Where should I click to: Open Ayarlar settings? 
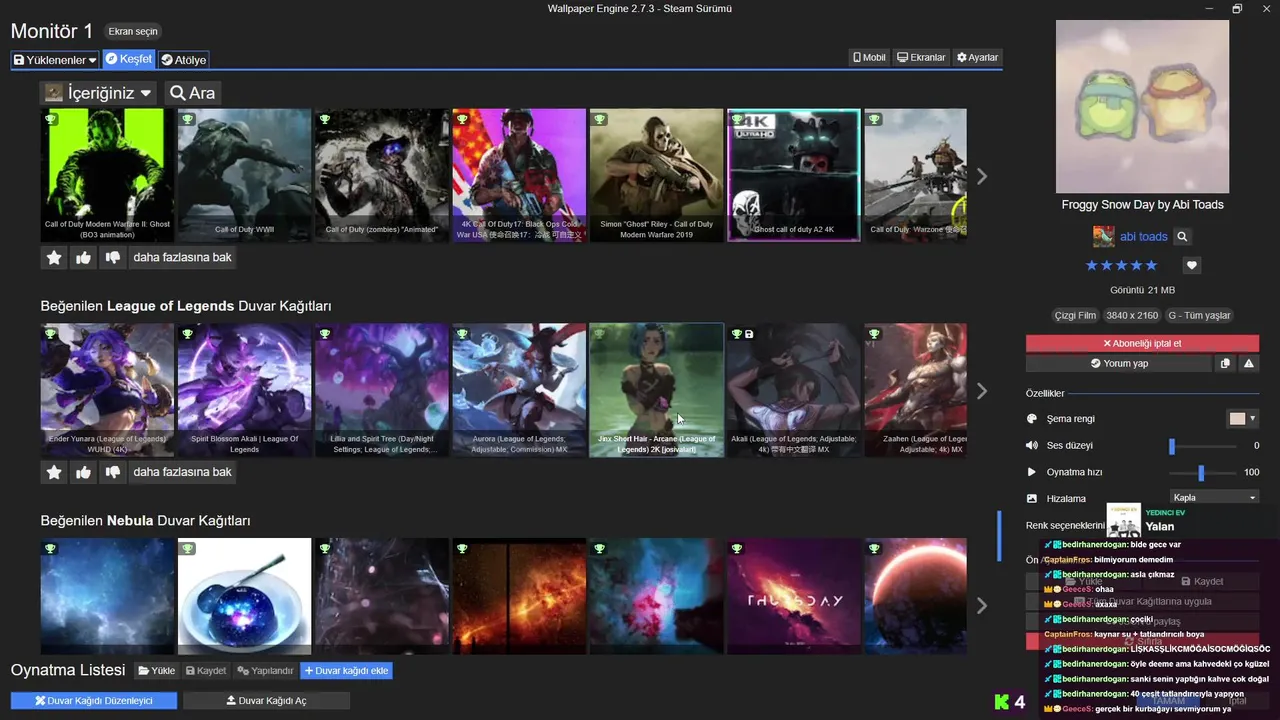point(977,58)
